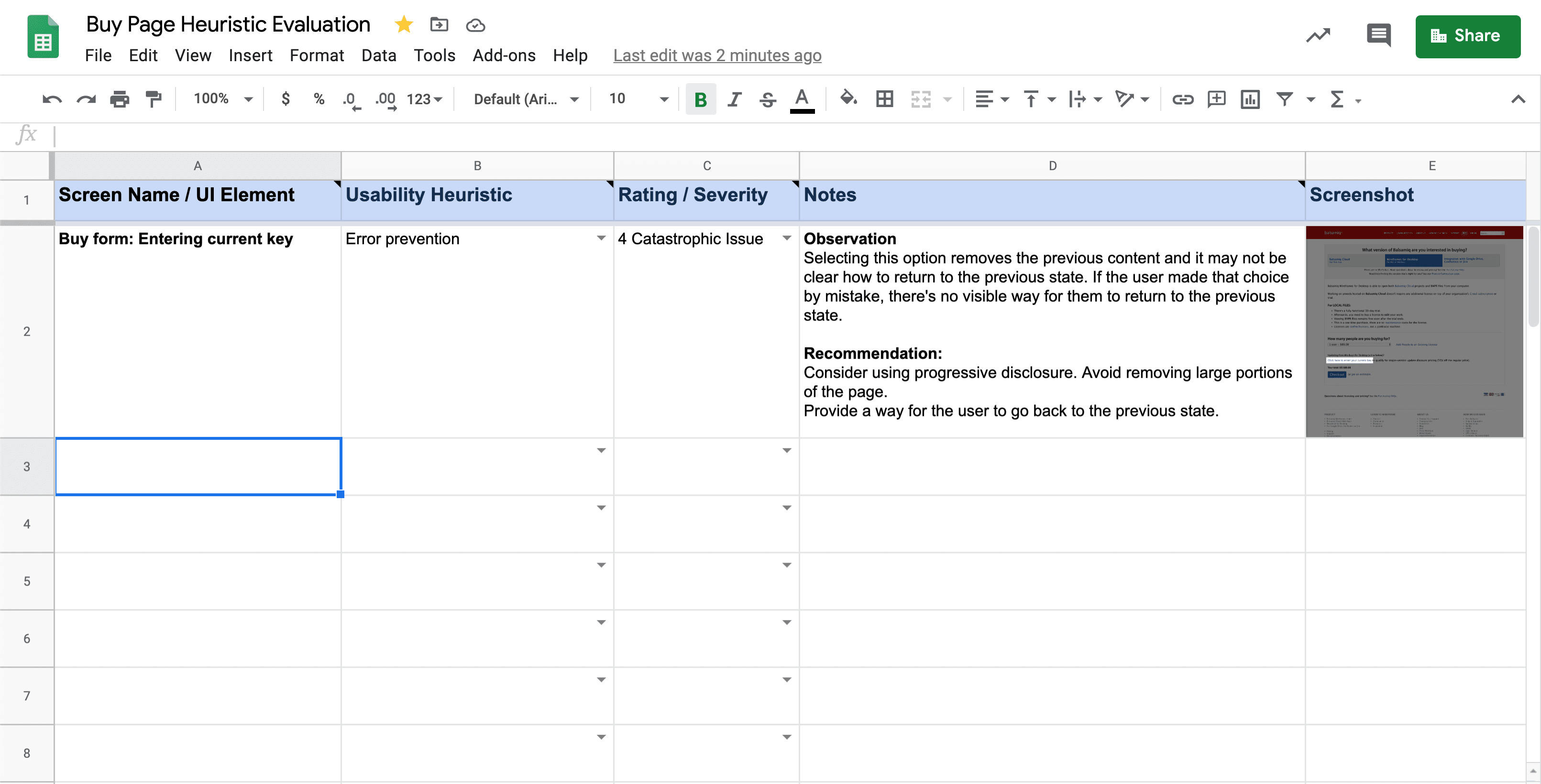Open the Last edit was 2 minutes ago link
1541x784 pixels.
click(x=716, y=55)
